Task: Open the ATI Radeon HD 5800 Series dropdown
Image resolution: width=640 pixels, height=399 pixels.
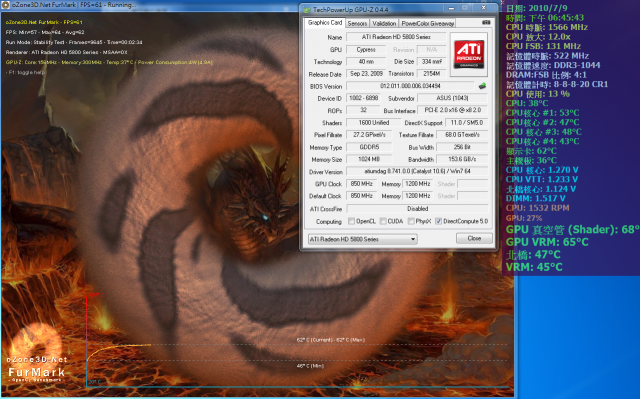Action: coord(362,239)
